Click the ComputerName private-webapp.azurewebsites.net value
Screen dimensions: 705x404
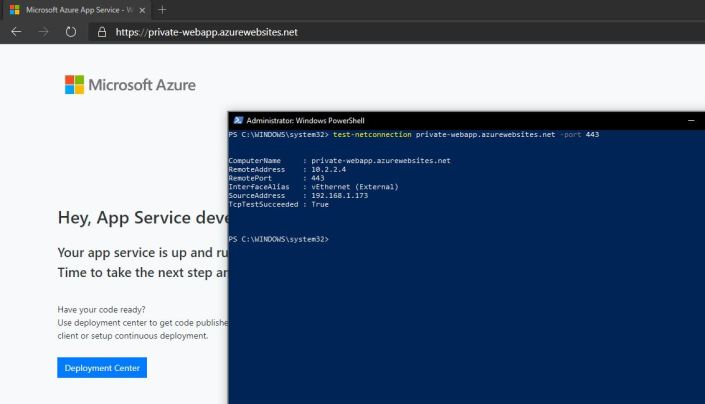(x=381, y=160)
